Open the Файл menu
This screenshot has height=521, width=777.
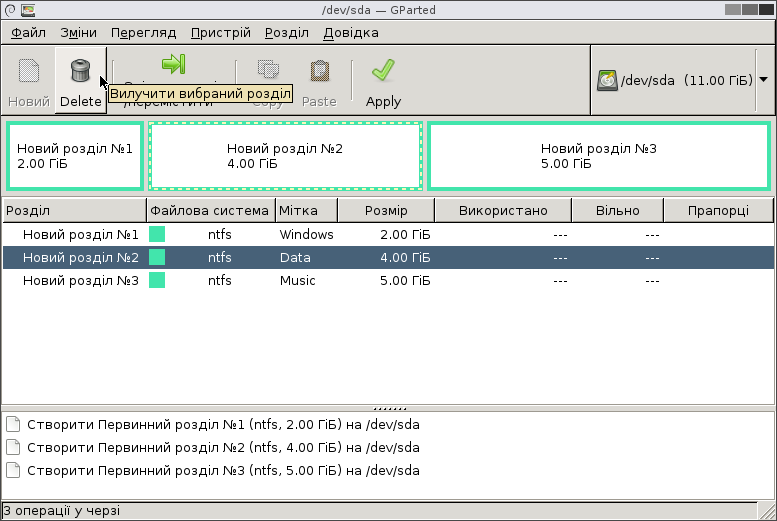pyautogui.click(x=29, y=32)
